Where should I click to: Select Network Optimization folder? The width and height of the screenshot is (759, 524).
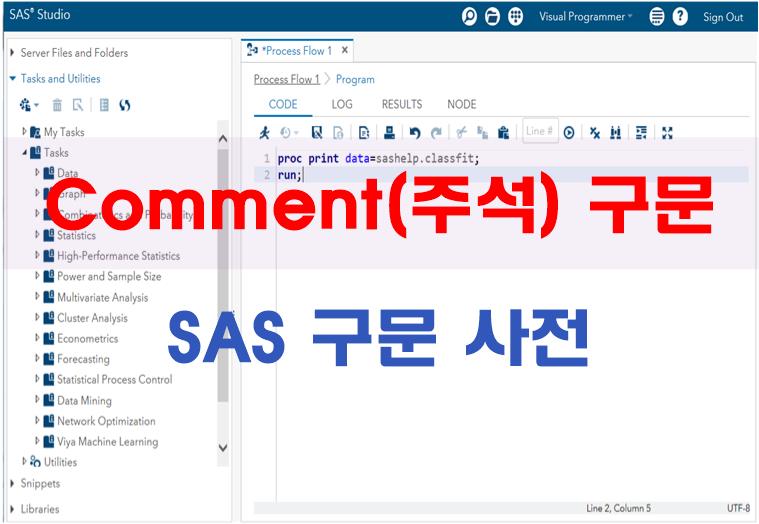point(106,421)
